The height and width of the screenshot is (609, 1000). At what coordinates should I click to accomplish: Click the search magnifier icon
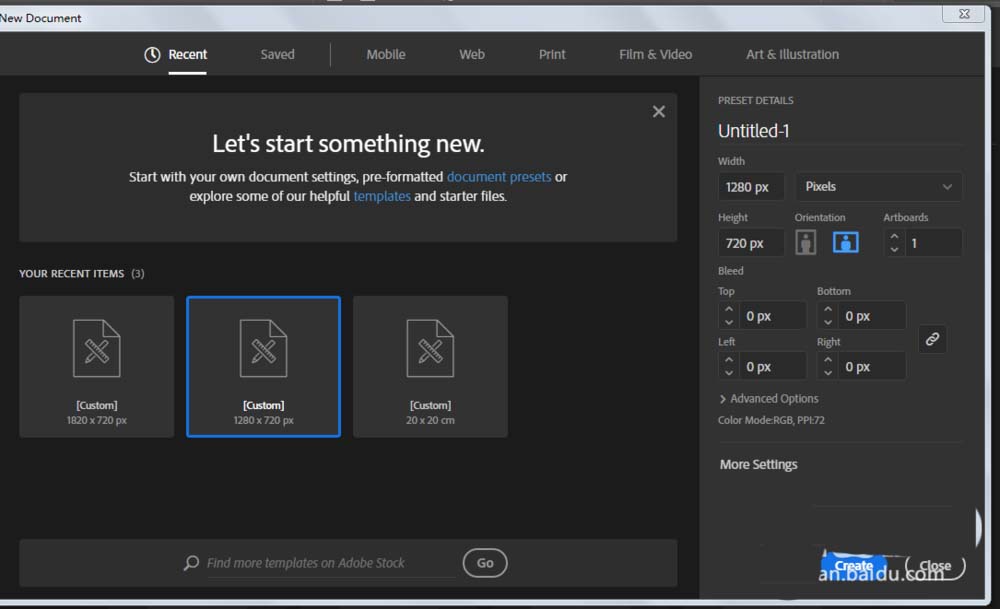pyautogui.click(x=191, y=563)
